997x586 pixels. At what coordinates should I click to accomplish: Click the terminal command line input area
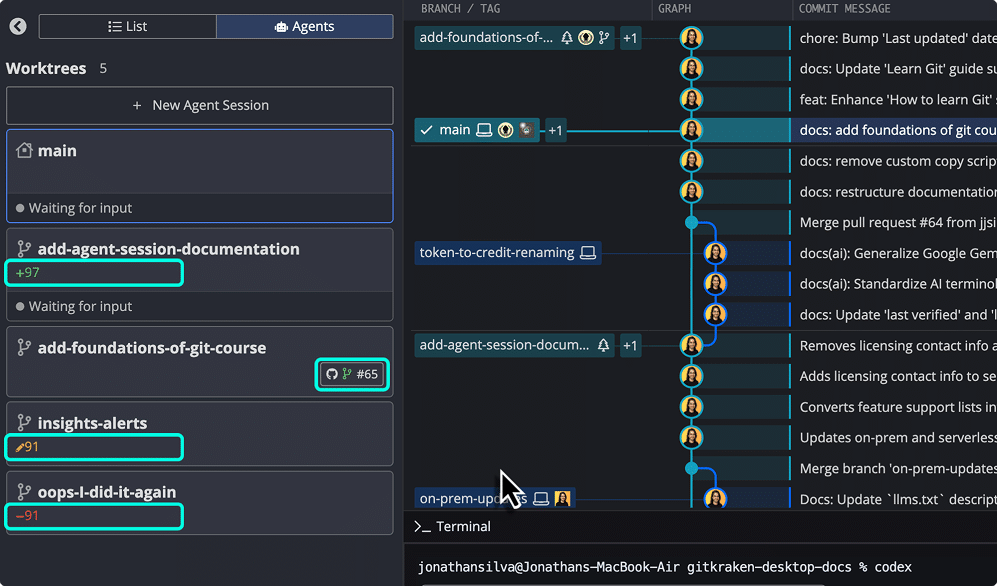tap(700, 565)
